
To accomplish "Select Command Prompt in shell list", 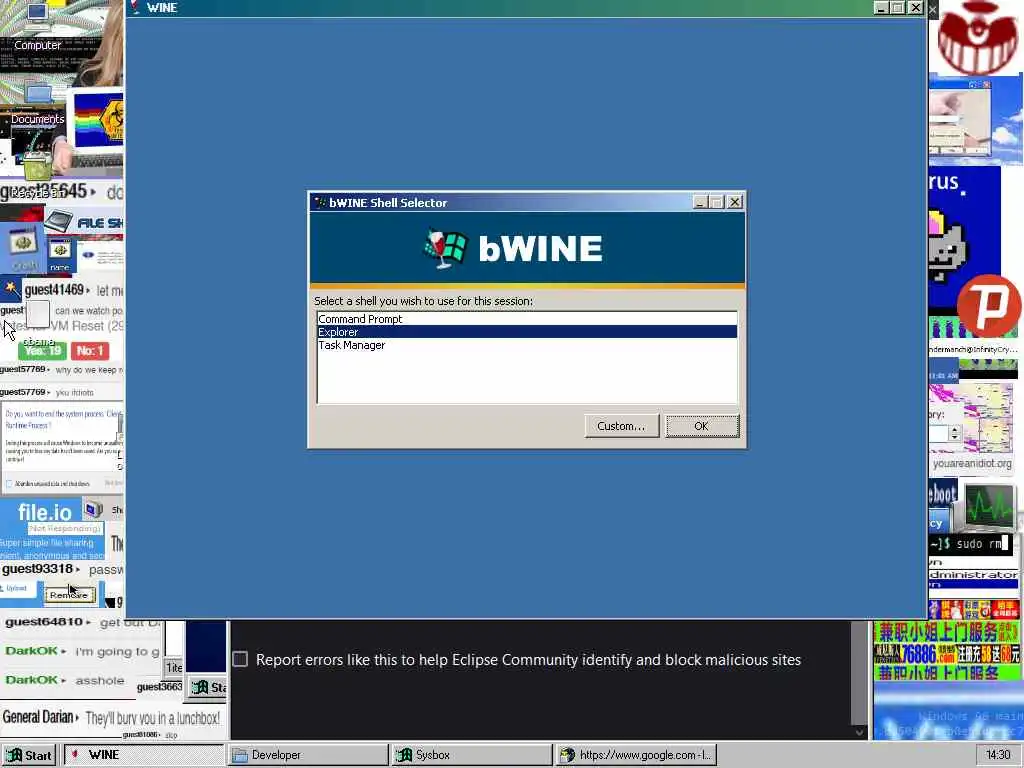I will click(x=527, y=319).
